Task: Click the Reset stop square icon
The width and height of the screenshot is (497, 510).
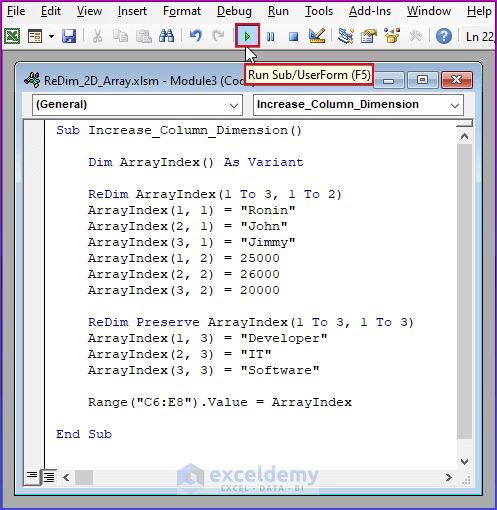Action: (294, 36)
